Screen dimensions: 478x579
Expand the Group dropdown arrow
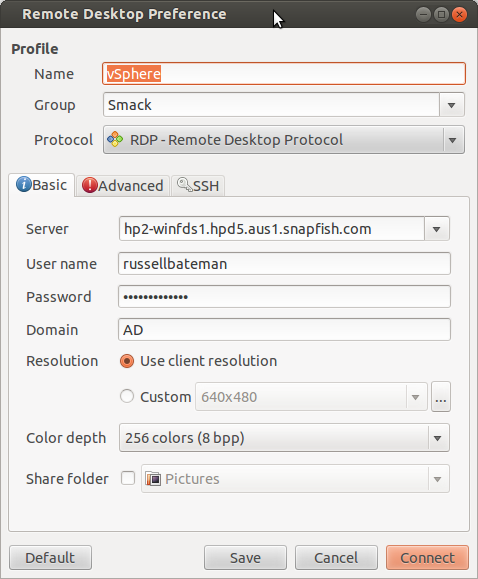(451, 105)
